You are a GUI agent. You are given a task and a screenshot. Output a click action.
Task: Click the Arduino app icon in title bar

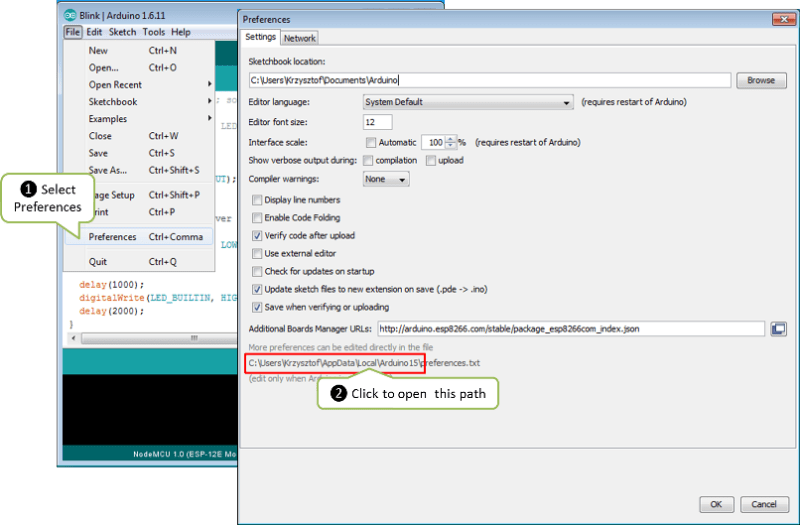tap(70, 15)
